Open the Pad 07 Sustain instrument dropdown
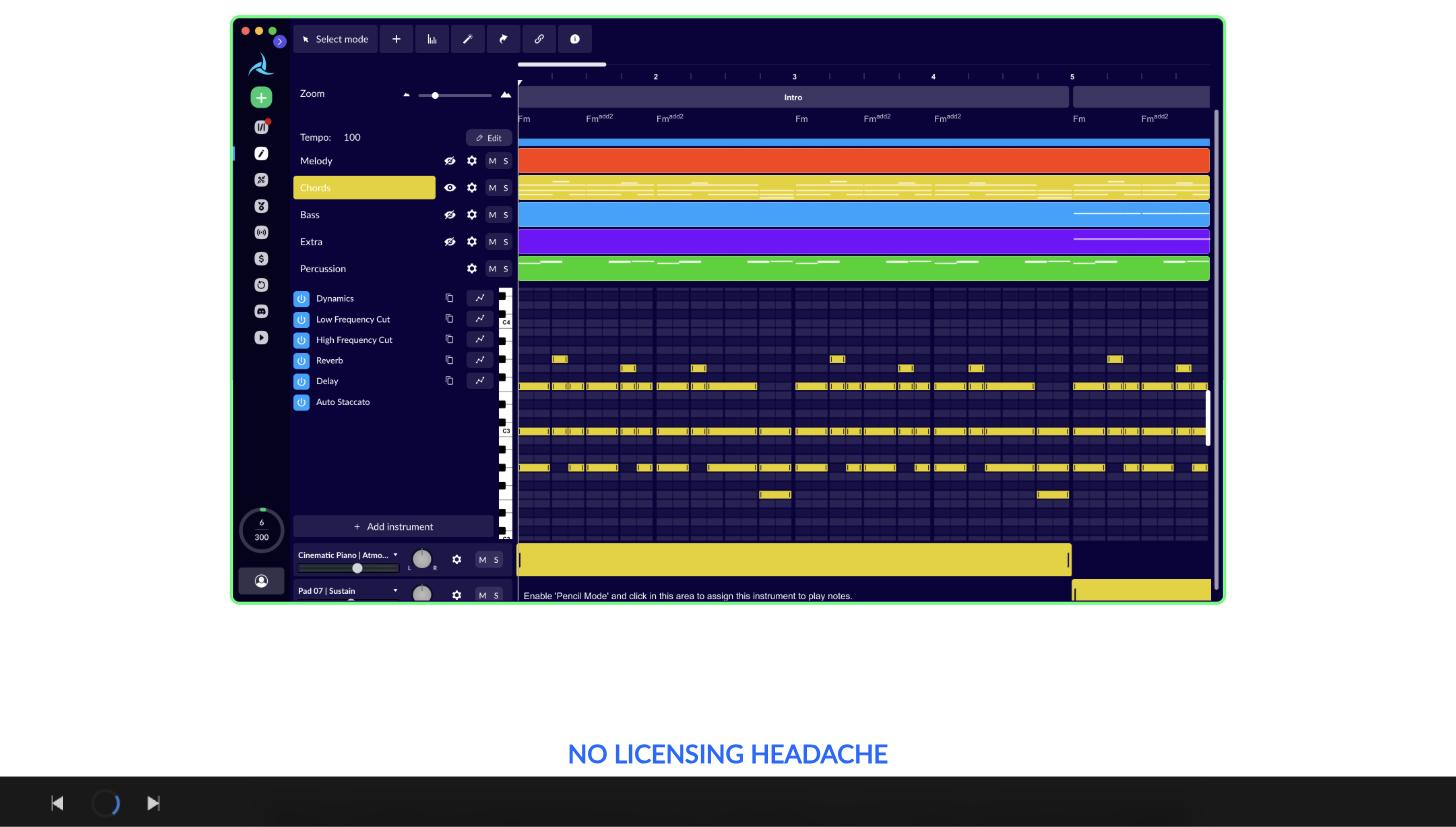The width and height of the screenshot is (1456, 827). click(395, 591)
